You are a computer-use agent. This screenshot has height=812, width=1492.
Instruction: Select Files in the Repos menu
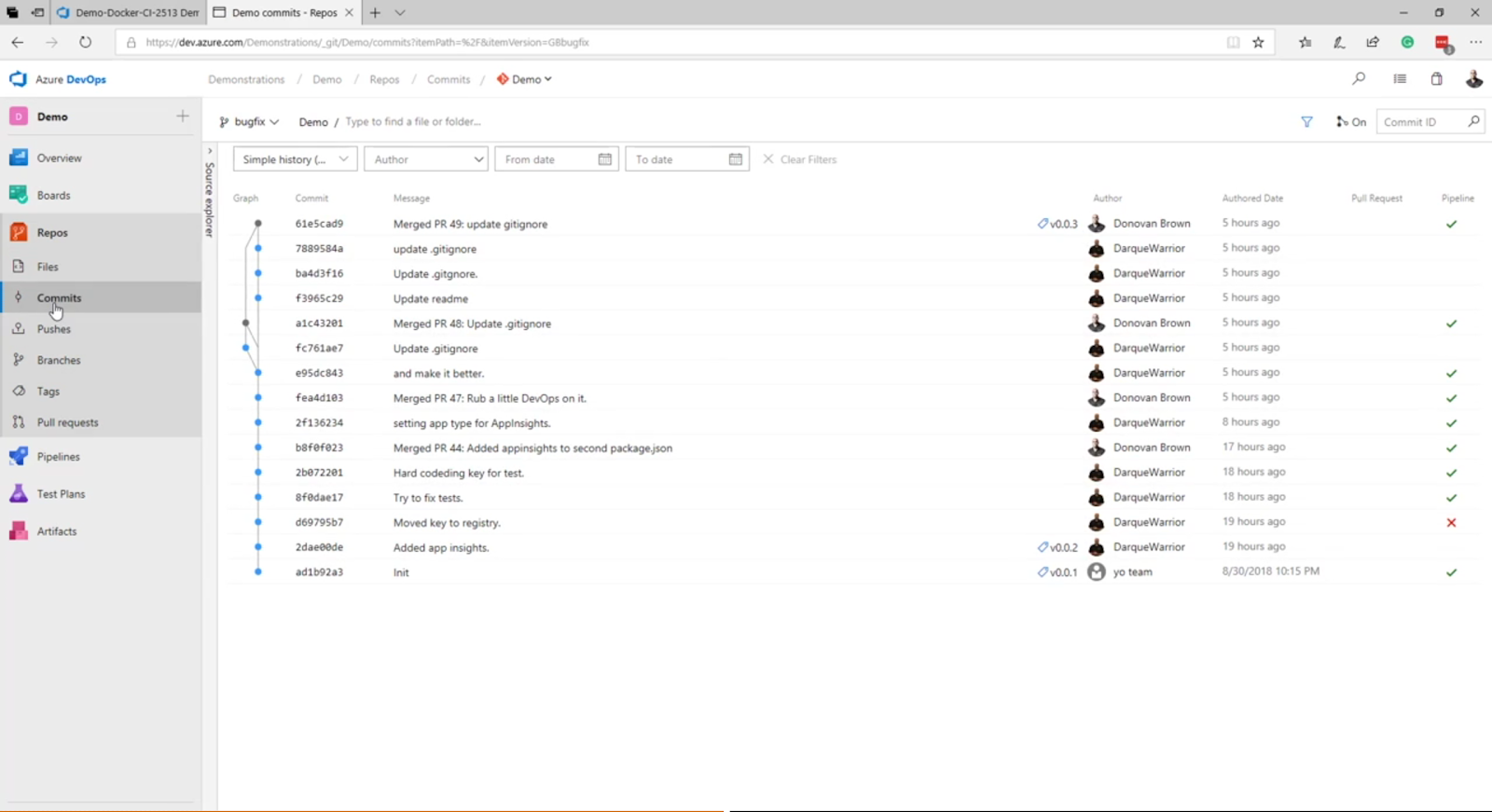pyautogui.click(x=101, y=267)
